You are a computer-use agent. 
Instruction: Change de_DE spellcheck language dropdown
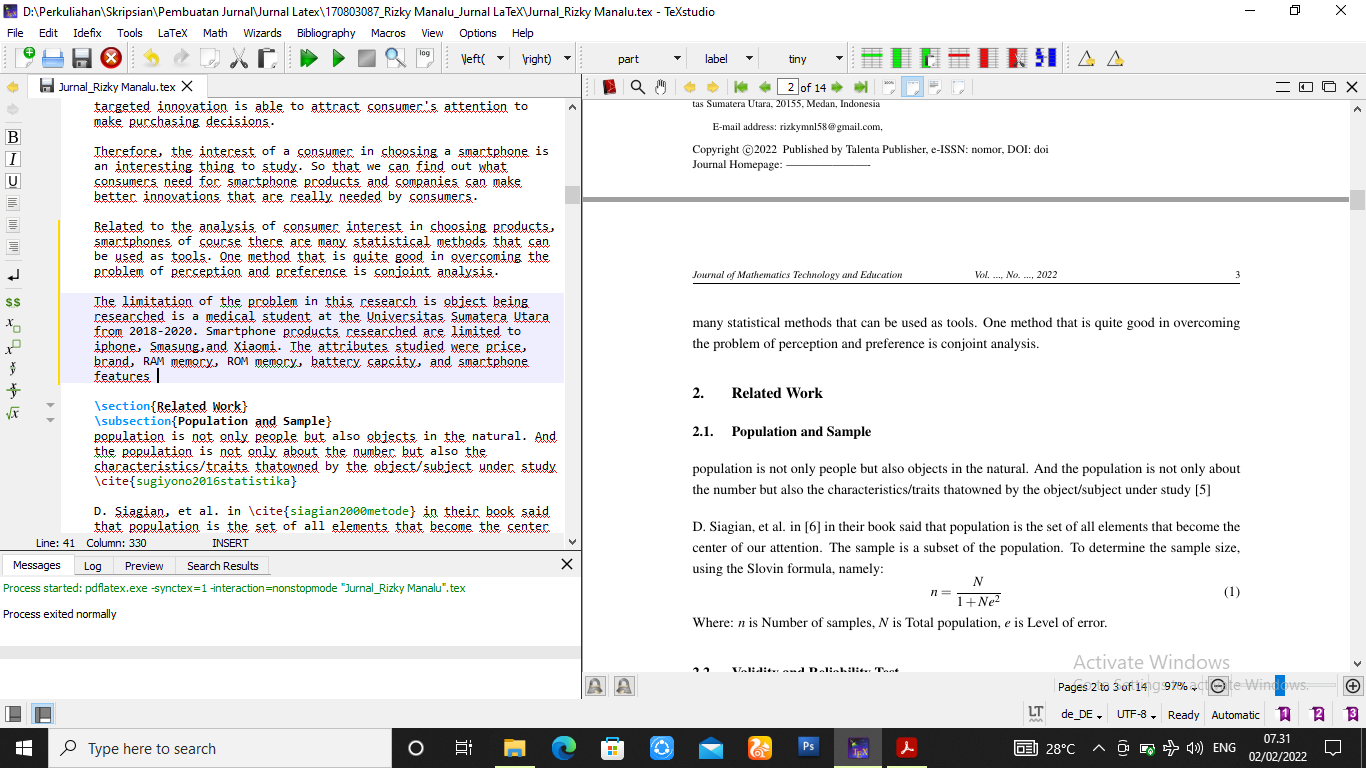click(1081, 714)
